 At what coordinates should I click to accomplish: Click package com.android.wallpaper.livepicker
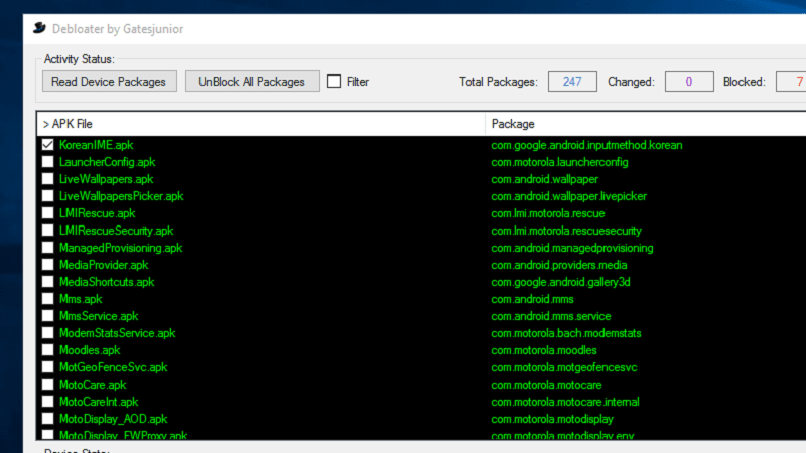coord(569,196)
